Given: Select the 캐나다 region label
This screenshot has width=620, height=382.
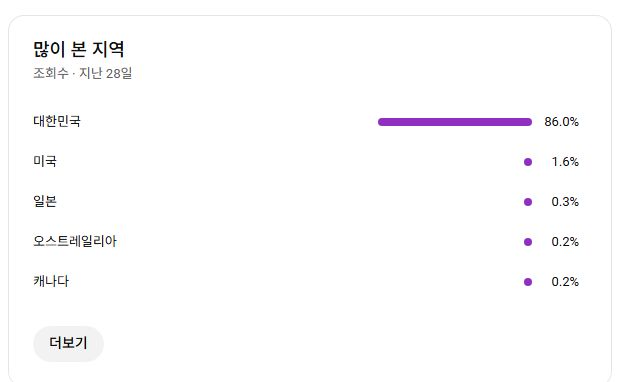Looking at the screenshot, I should click(51, 281).
